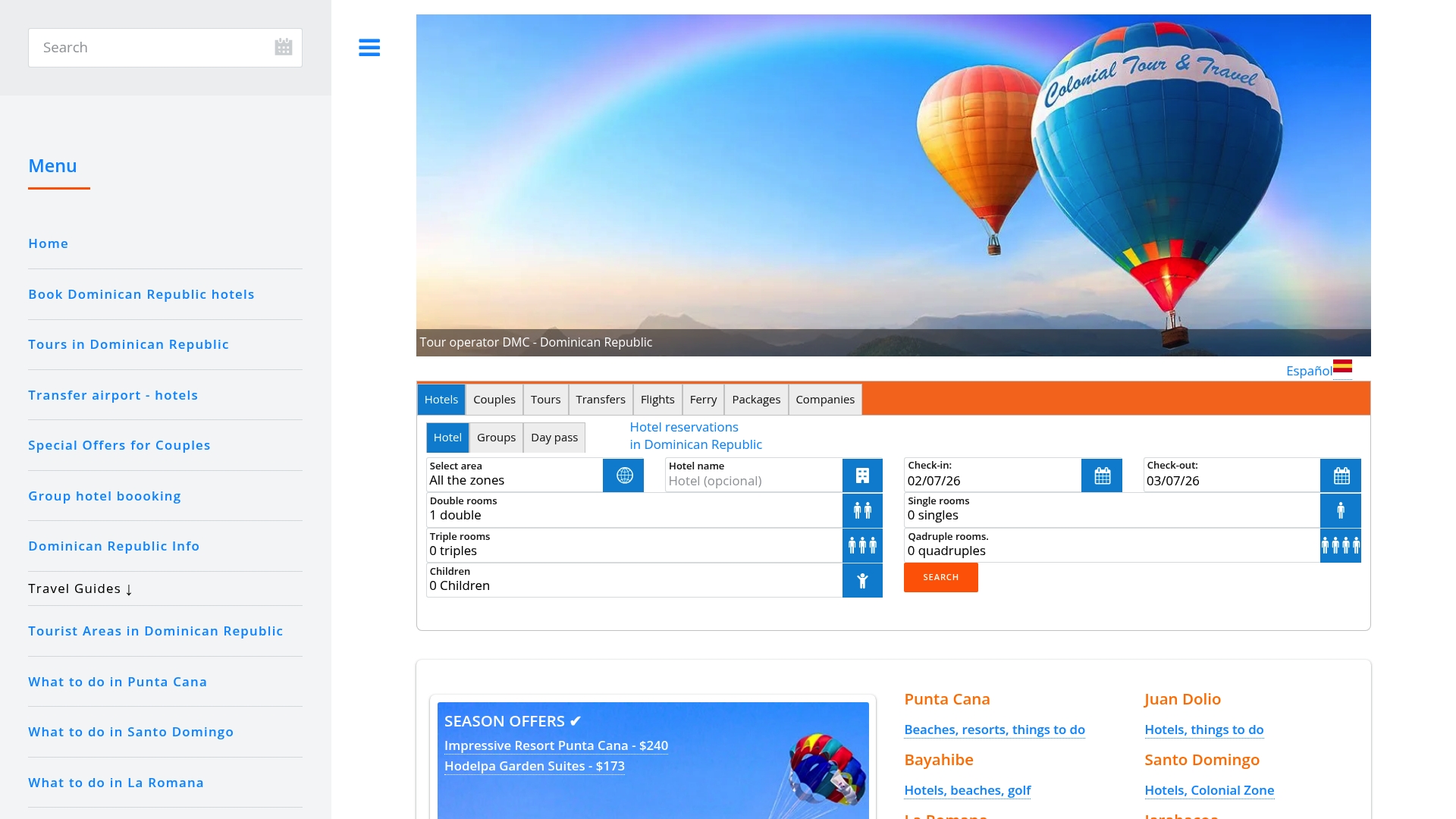Click the two-person Double rooms icon

coord(862,510)
